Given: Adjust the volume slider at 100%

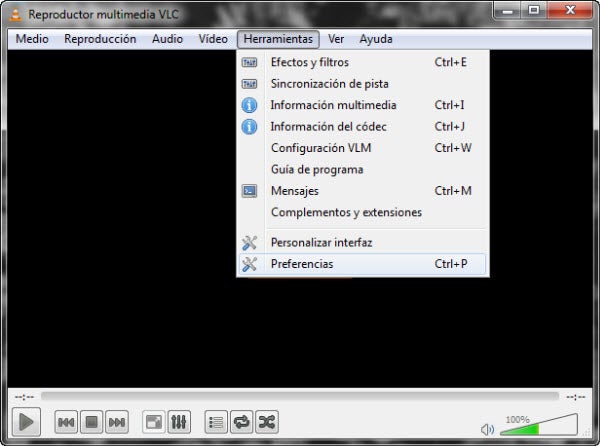Looking at the screenshot, I should pos(538,428).
